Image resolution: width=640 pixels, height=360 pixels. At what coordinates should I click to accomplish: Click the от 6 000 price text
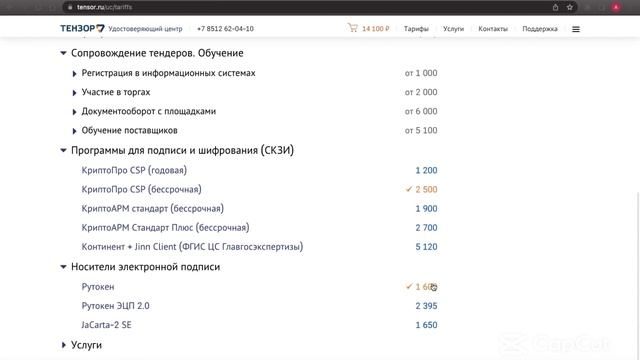coord(421,111)
